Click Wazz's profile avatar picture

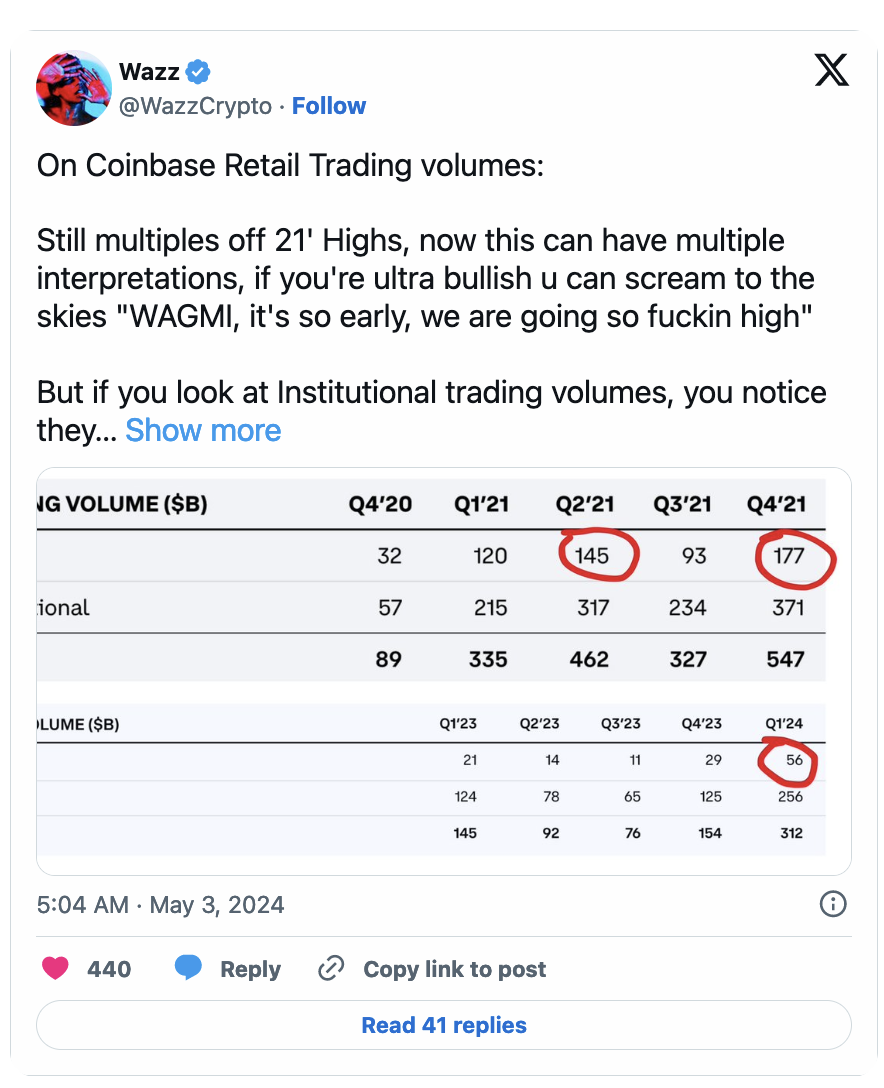pyautogui.click(x=74, y=88)
